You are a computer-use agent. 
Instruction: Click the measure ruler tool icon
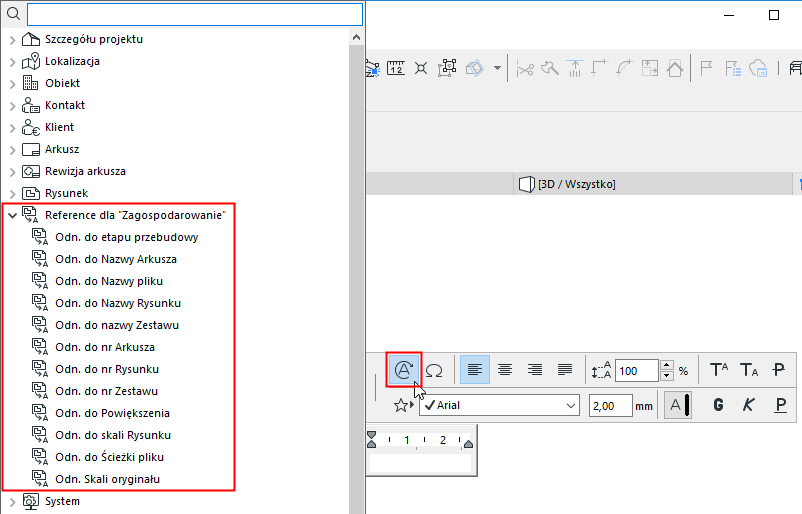(396, 68)
